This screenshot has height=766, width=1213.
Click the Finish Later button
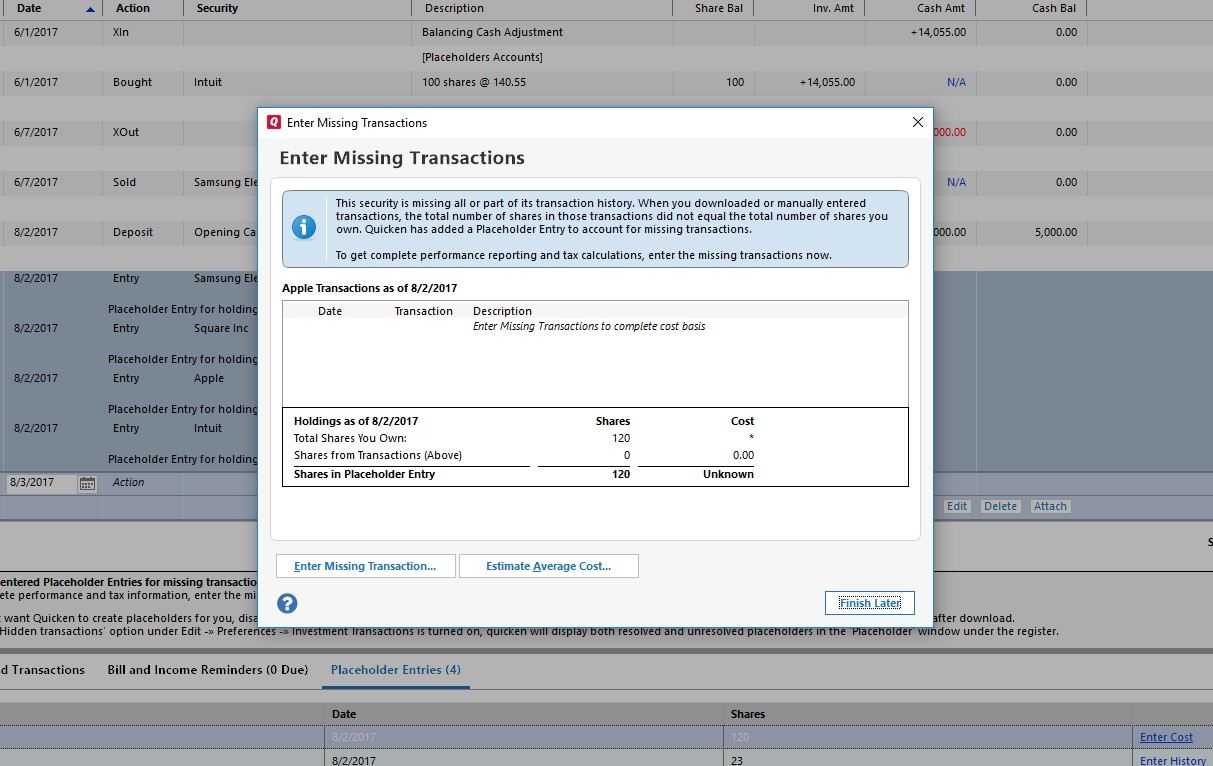tap(869, 603)
